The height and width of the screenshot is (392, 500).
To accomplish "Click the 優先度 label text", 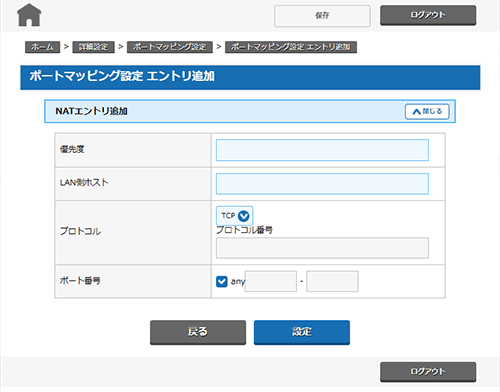I will tap(72, 149).
